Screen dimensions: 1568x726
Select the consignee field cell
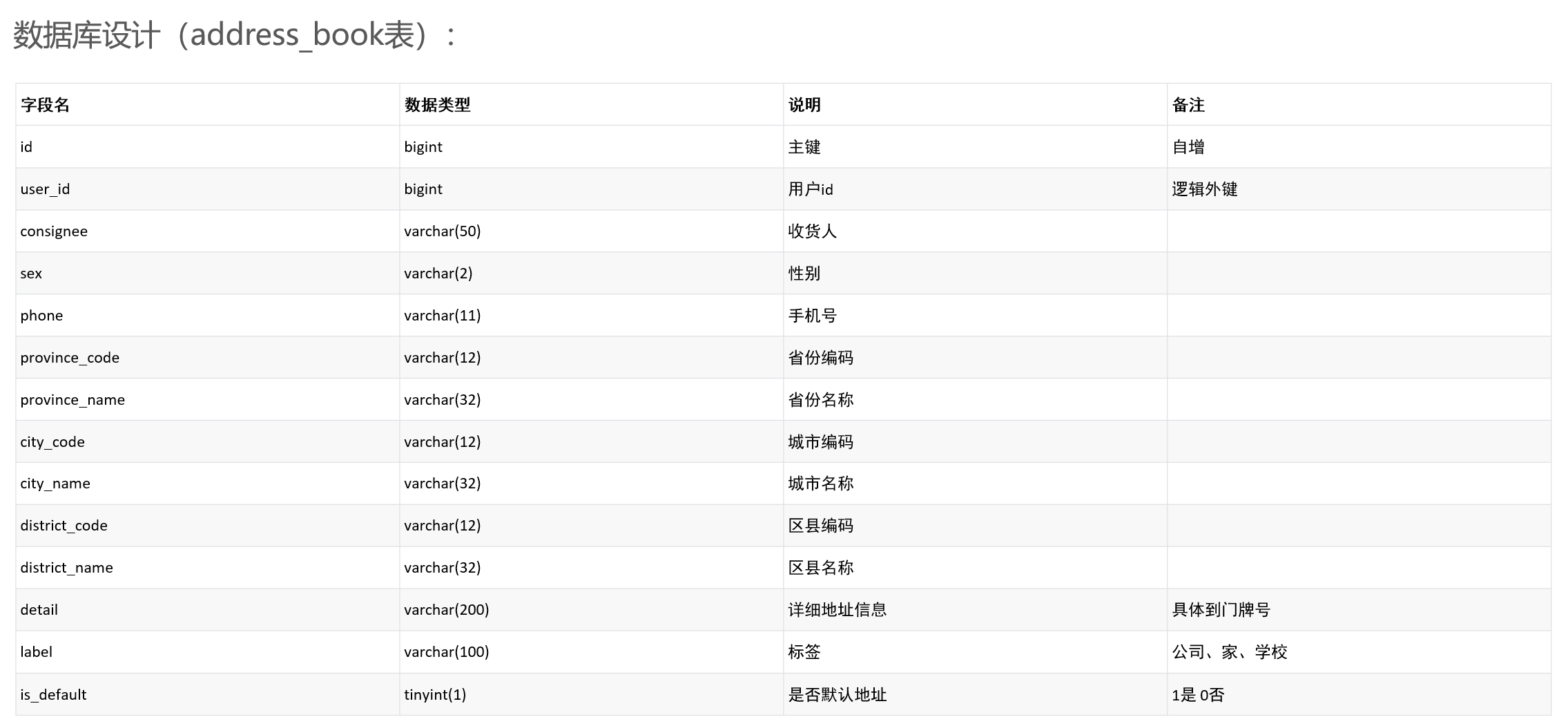pos(54,231)
